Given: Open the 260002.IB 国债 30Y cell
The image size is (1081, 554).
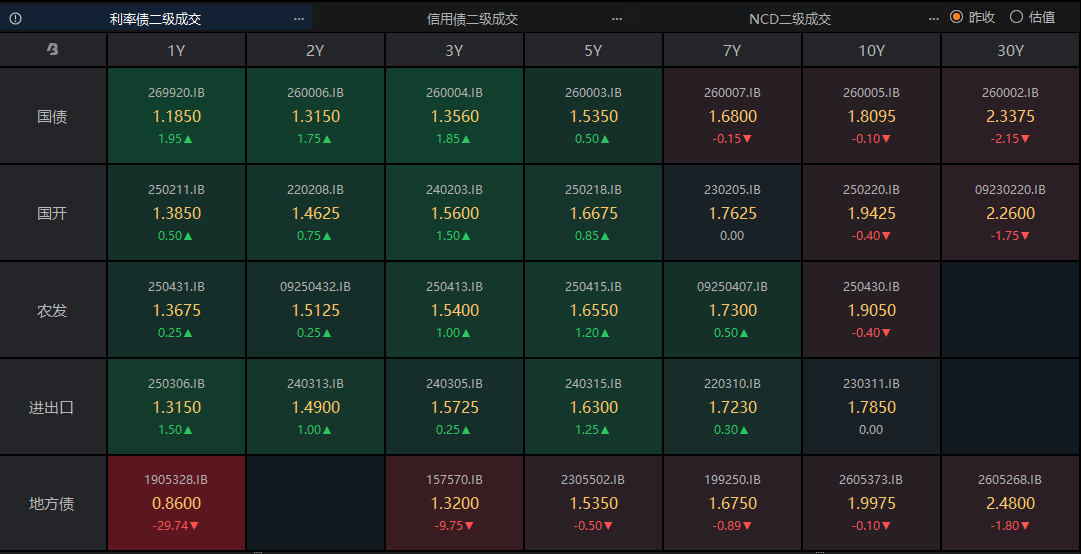Looking at the screenshot, I should tap(1011, 116).
